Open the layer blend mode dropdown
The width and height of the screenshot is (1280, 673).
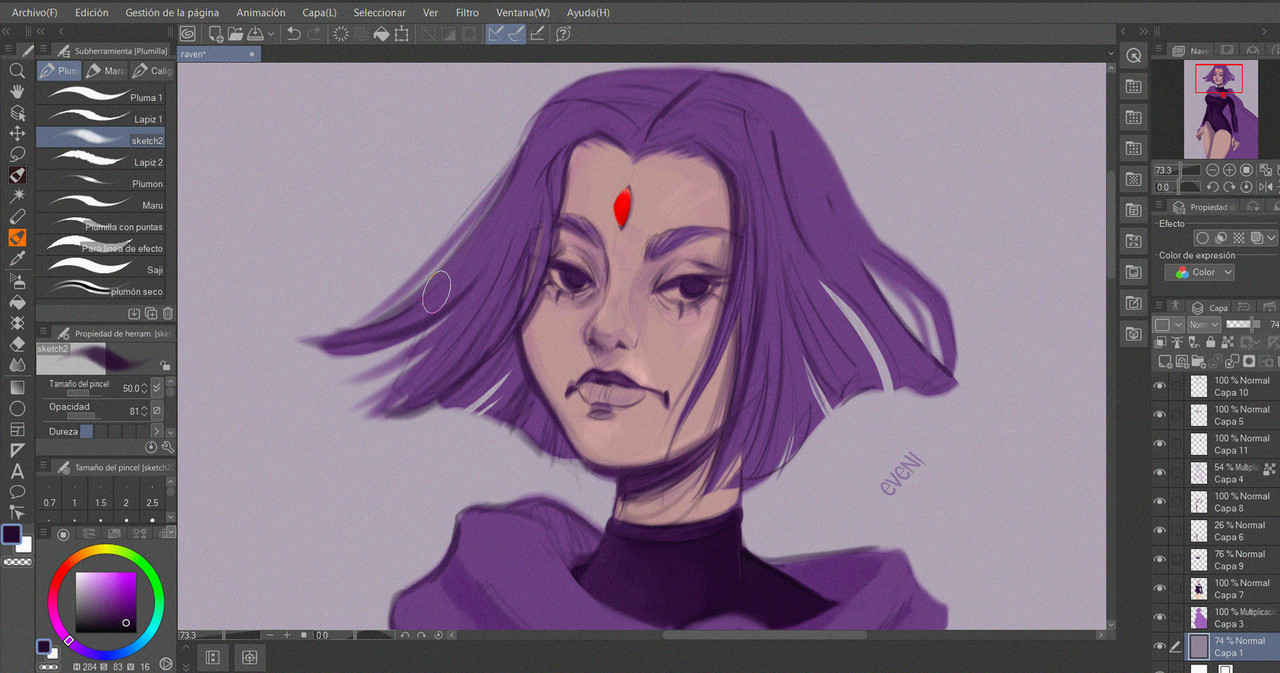pyautogui.click(x=1203, y=325)
